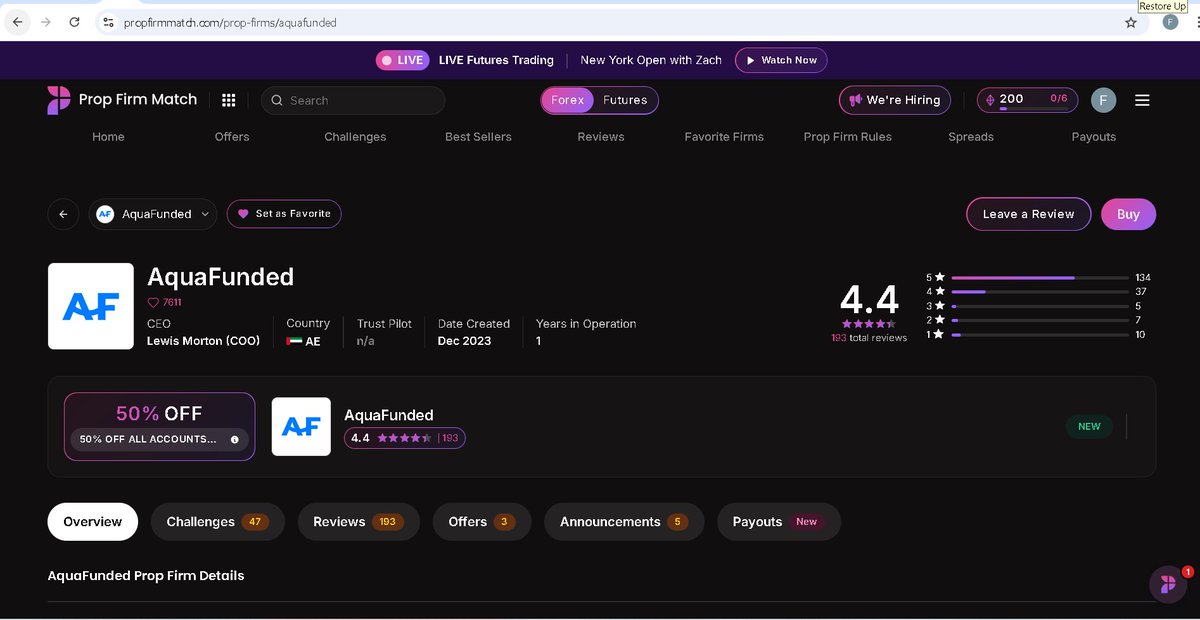Open the 200 points counter
1200x620 pixels.
tap(1029, 100)
